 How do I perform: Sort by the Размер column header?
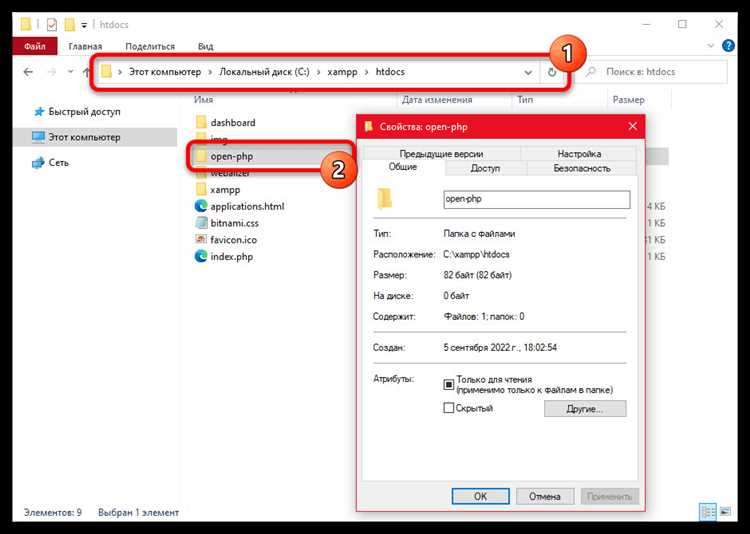629,100
